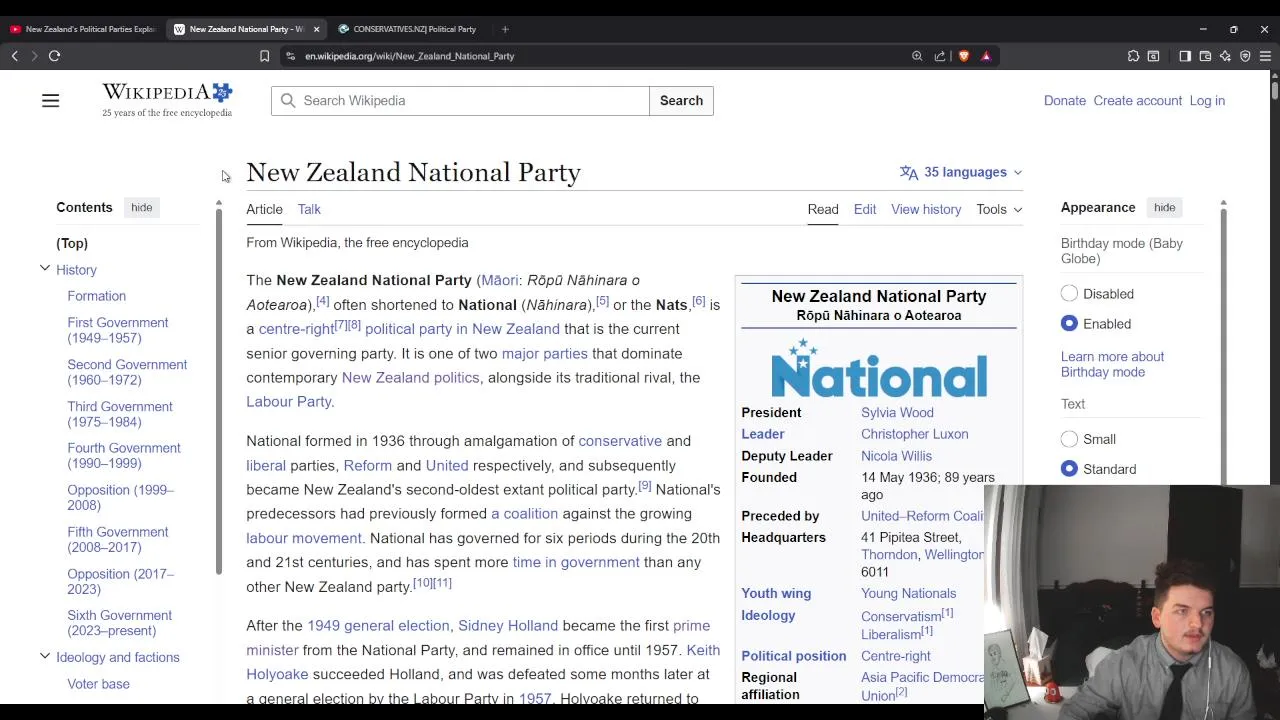Open the browser extensions puzzle icon
Image resolution: width=1280 pixels, height=720 pixels.
1133,56
